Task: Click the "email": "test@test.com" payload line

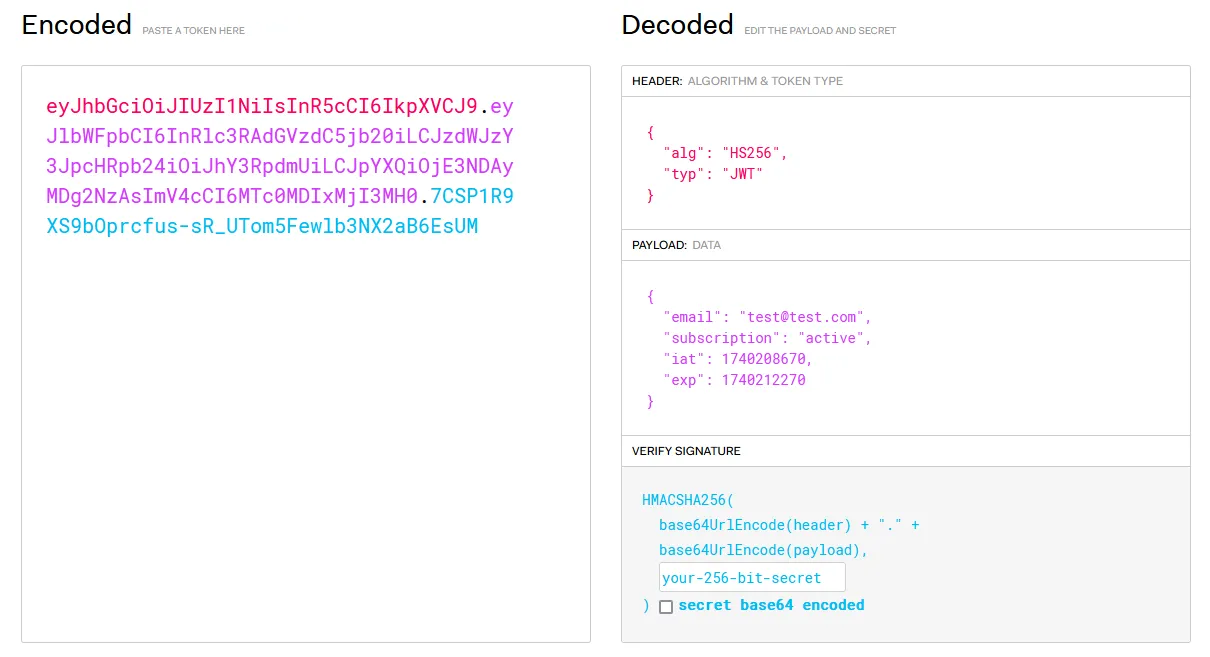Action: click(x=767, y=317)
